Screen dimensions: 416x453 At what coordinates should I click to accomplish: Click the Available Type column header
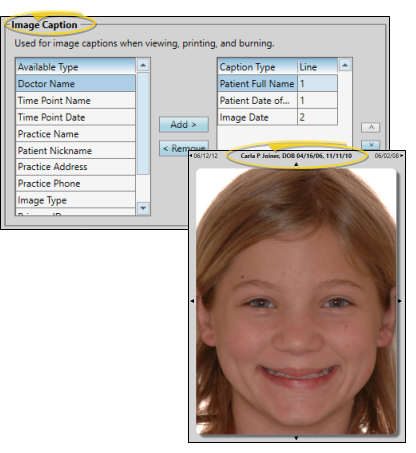tap(76, 67)
